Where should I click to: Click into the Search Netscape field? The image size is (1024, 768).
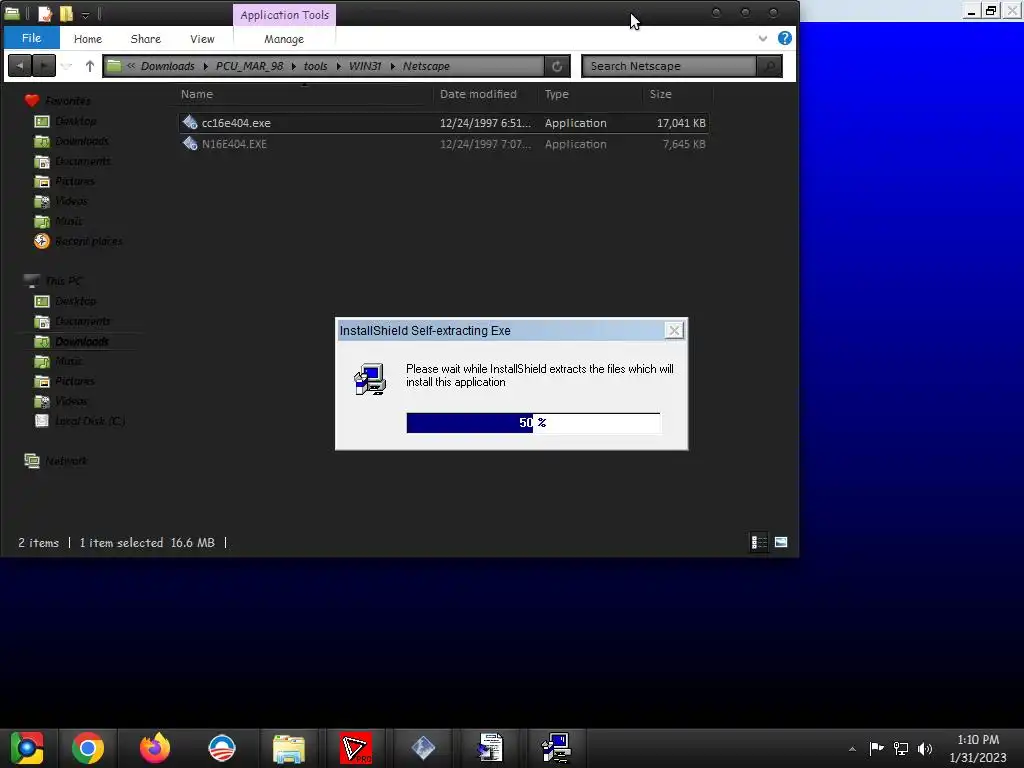669,66
